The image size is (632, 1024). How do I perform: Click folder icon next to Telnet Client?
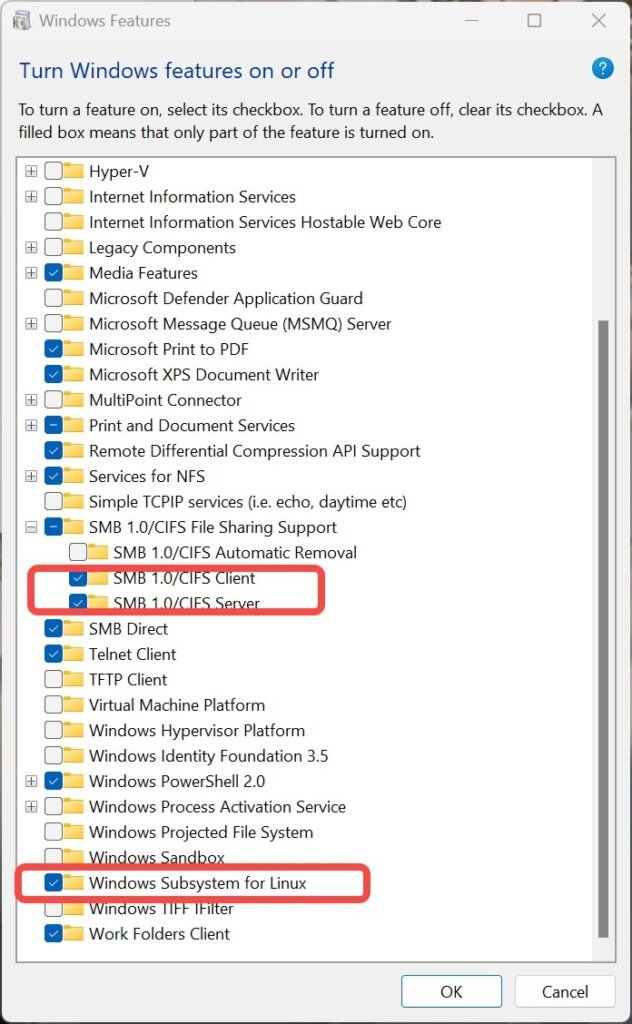click(74, 654)
